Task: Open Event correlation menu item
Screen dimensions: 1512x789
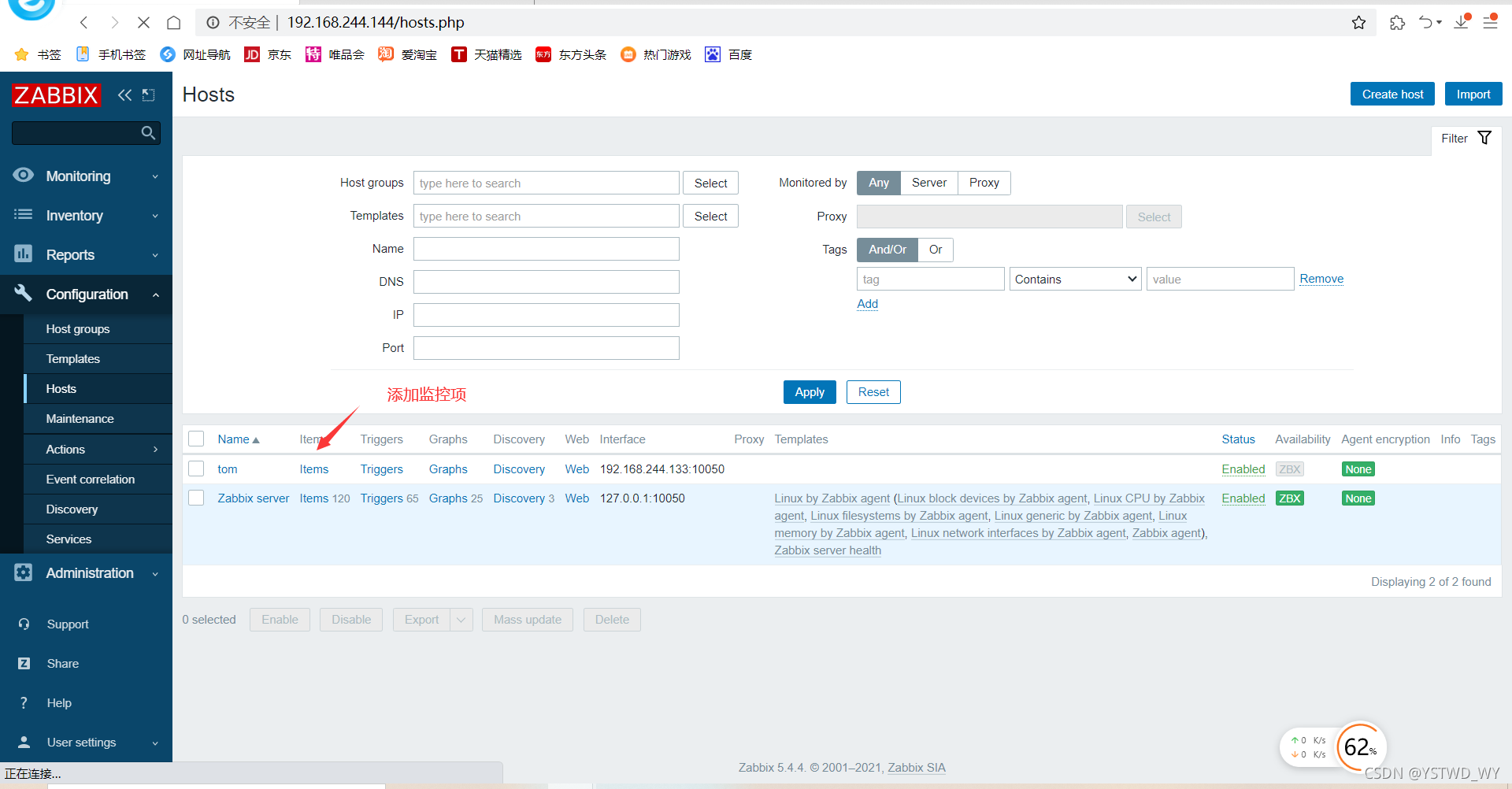Action: point(91,480)
